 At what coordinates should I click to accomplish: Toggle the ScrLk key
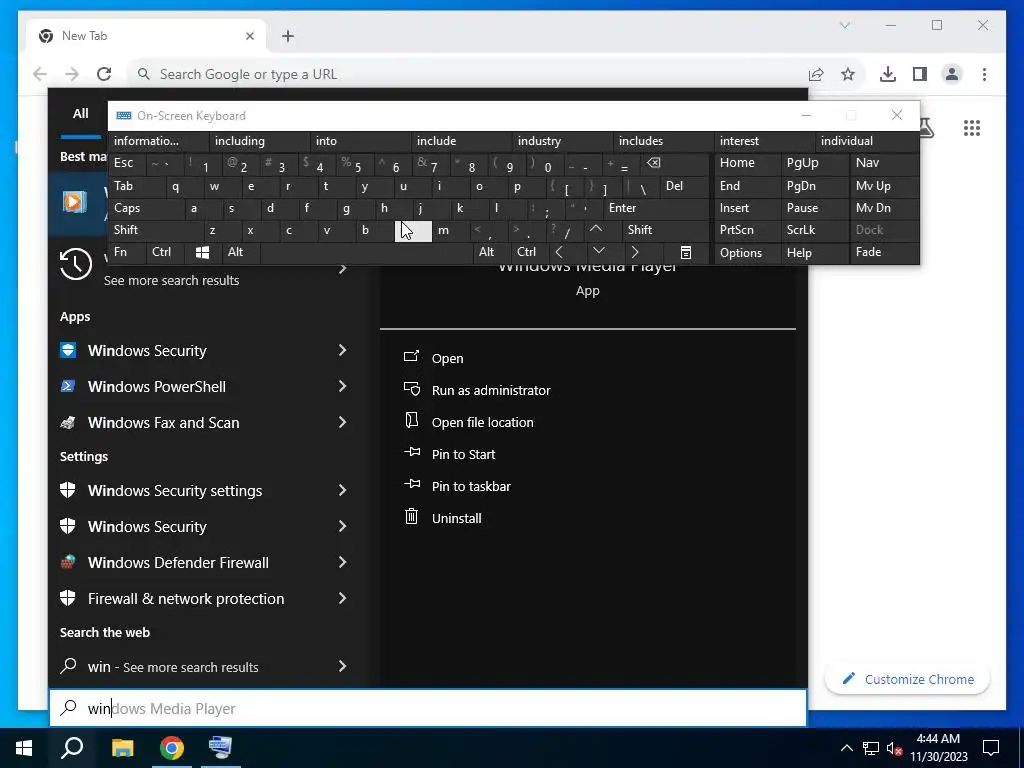tap(814, 230)
